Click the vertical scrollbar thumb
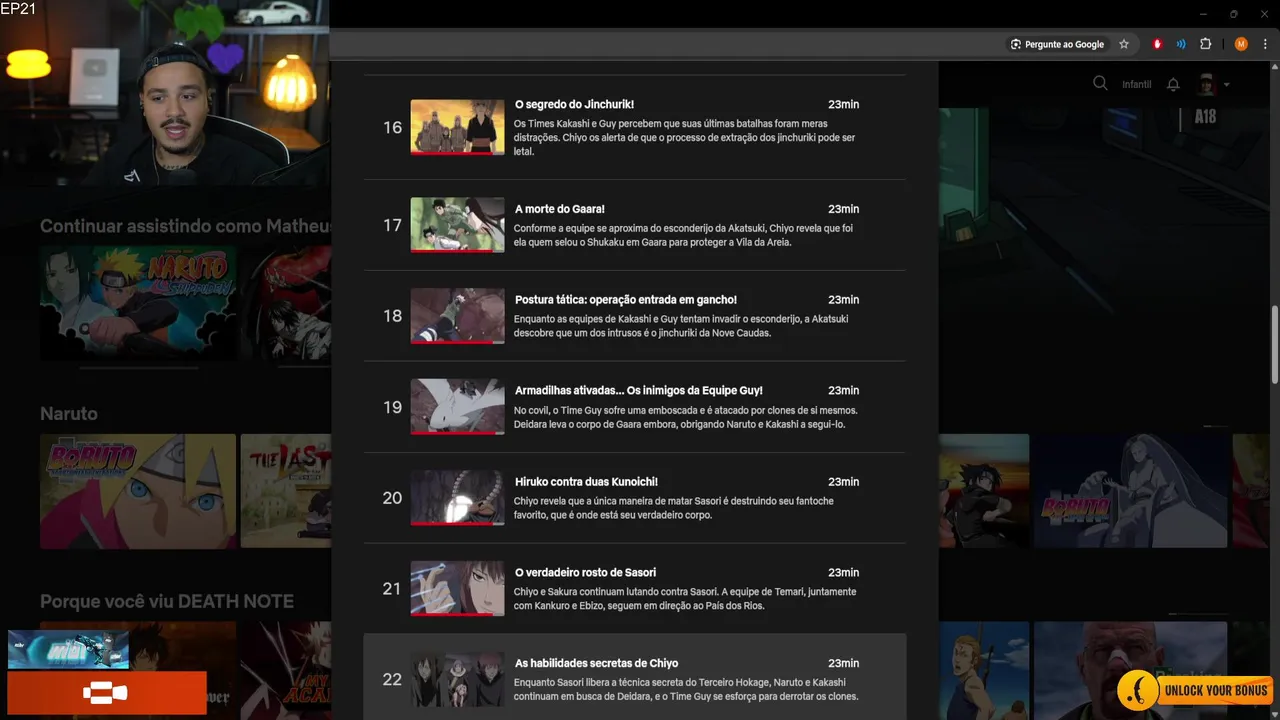Viewport: 1280px width, 720px height. [x=1274, y=344]
